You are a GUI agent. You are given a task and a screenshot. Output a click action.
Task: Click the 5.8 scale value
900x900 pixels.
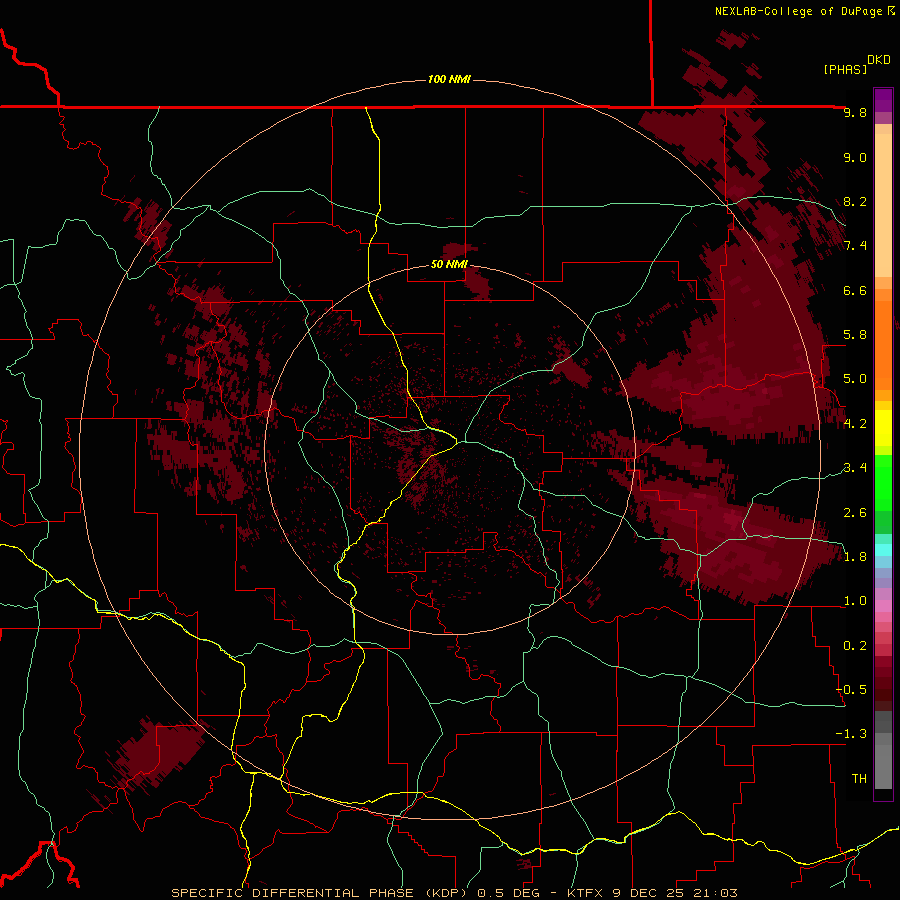(855, 335)
